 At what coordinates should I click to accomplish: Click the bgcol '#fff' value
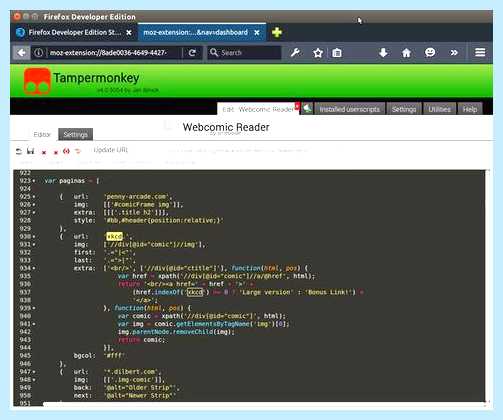click(x=114, y=356)
